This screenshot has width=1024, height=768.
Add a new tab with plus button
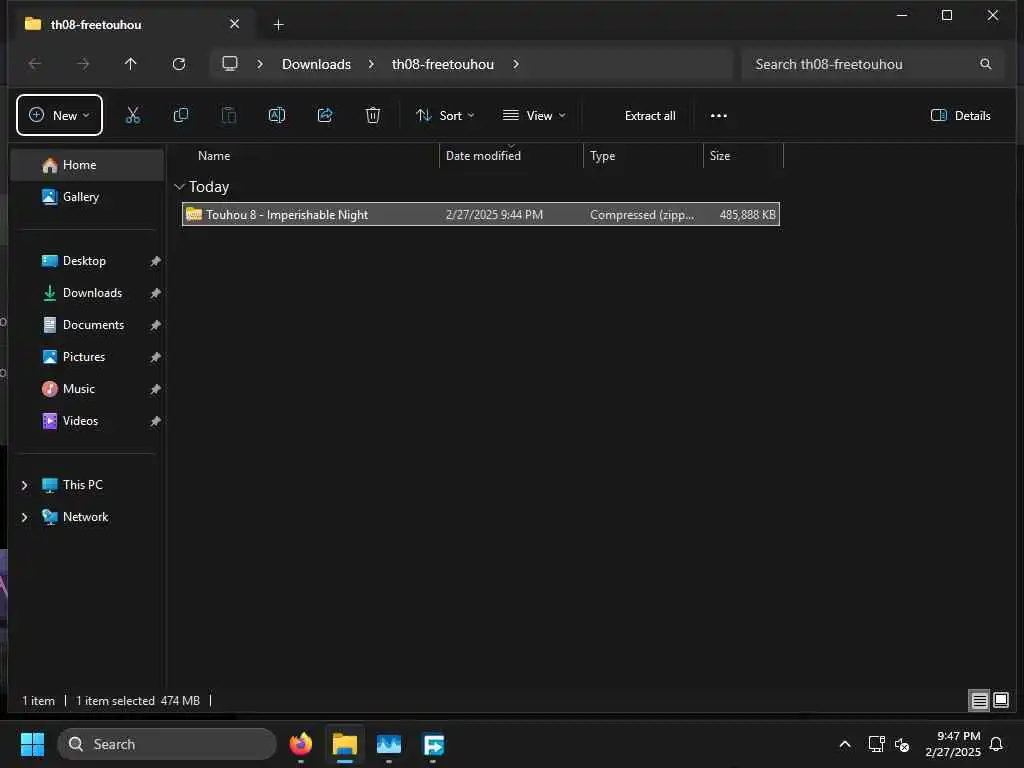[x=278, y=24]
